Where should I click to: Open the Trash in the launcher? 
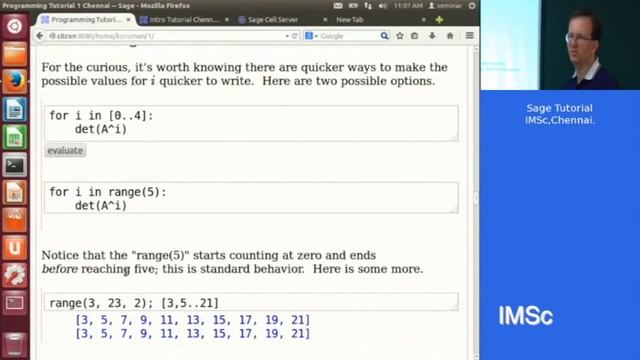click(15, 344)
